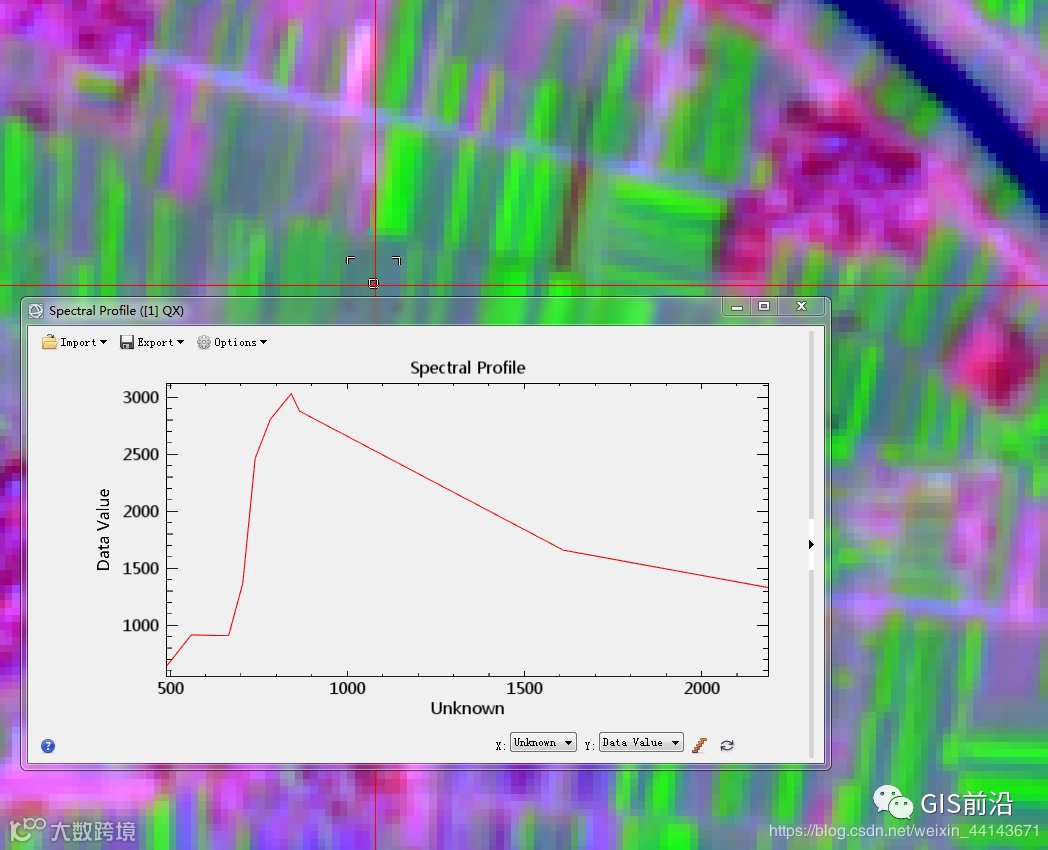
Task: Click the 2000 X axis tick label
Action: pos(702,688)
